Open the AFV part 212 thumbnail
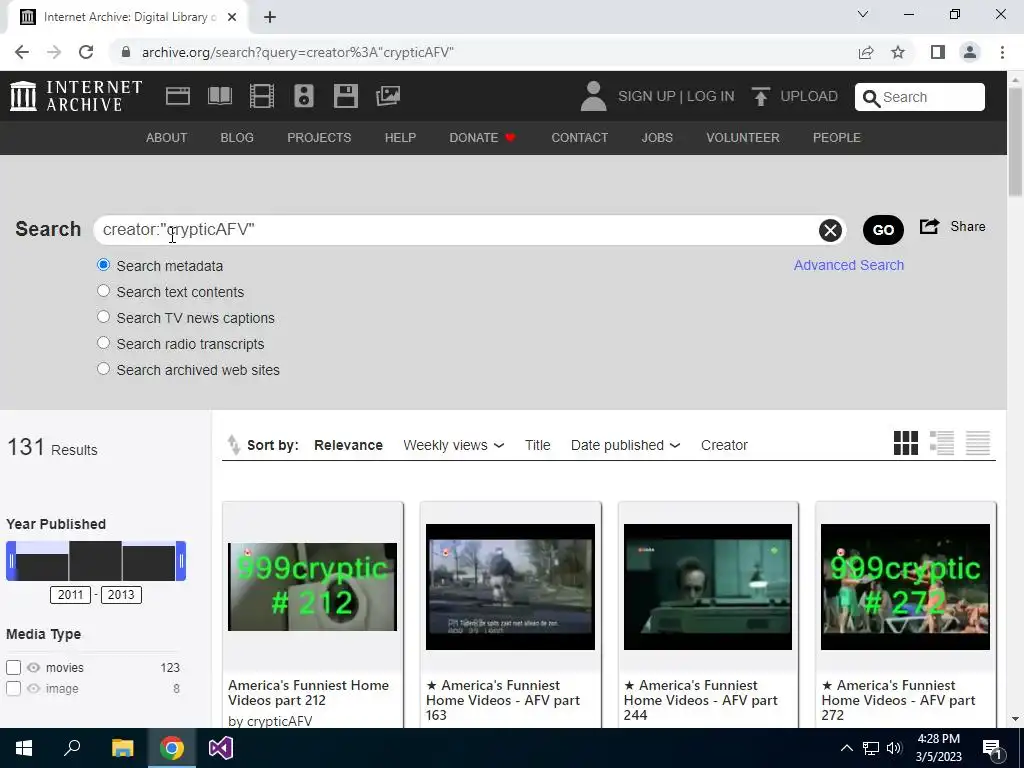Image resolution: width=1024 pixels, height=768 pixels. pos(312,586)
